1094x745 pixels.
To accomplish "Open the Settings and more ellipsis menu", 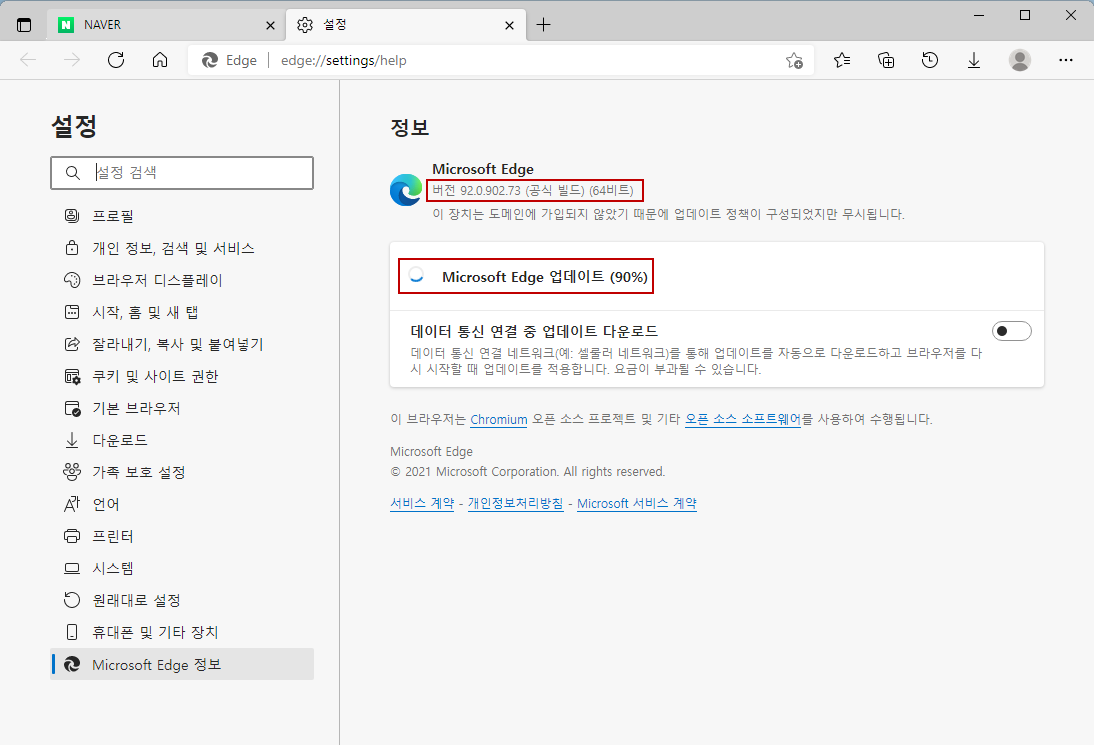I will [x=1065, y=60].
